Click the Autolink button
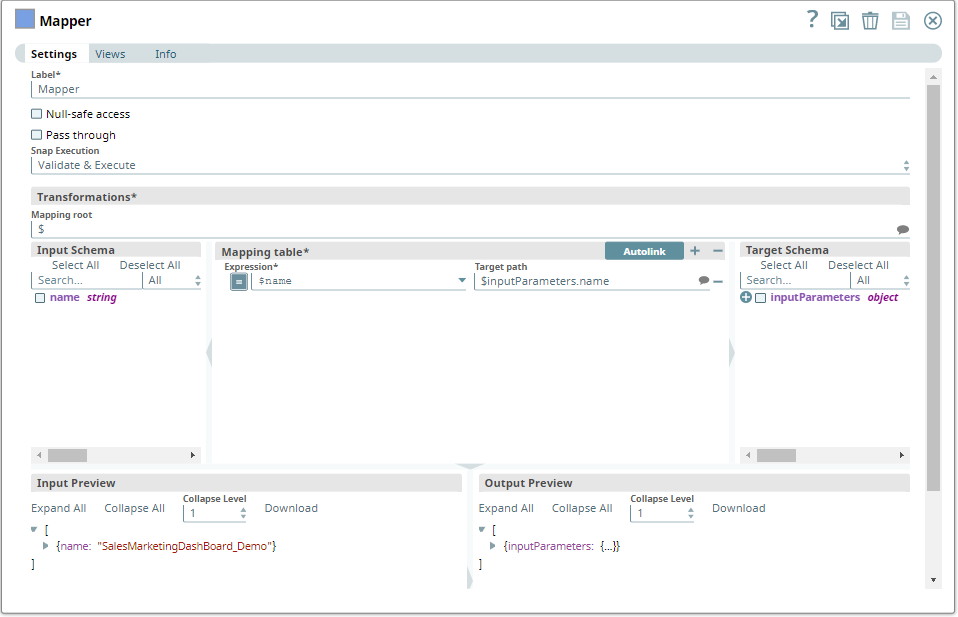This screenshot has height=617, width=958. (x=644, y=251)
